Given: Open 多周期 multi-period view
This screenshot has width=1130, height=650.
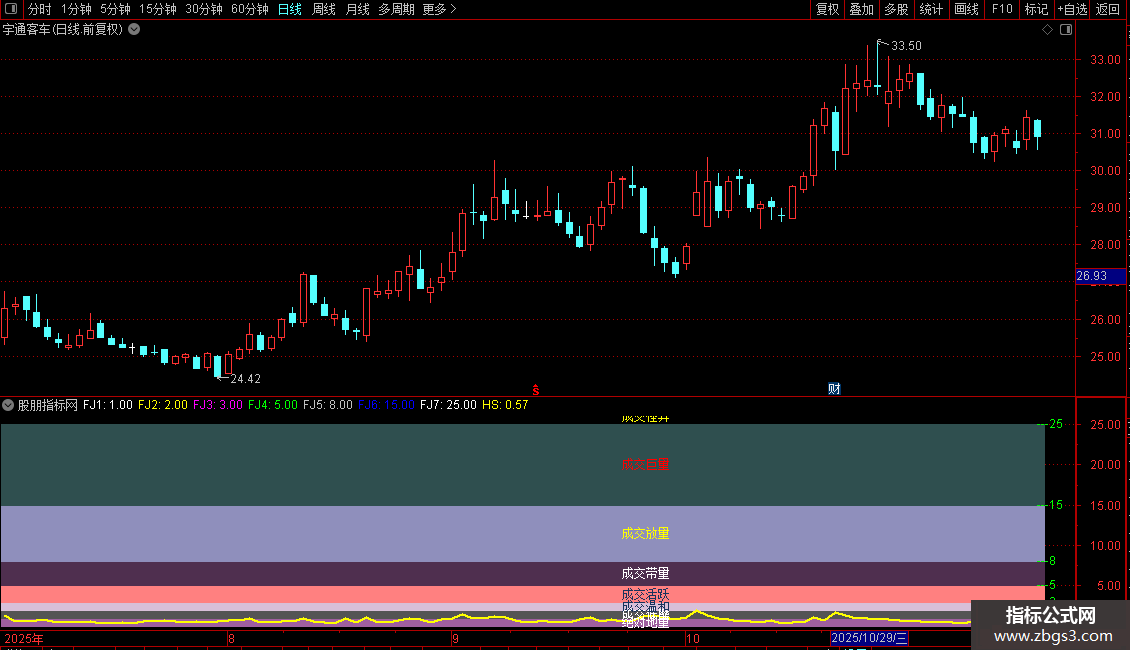Looking at the screenshot, I should point(396,9).
